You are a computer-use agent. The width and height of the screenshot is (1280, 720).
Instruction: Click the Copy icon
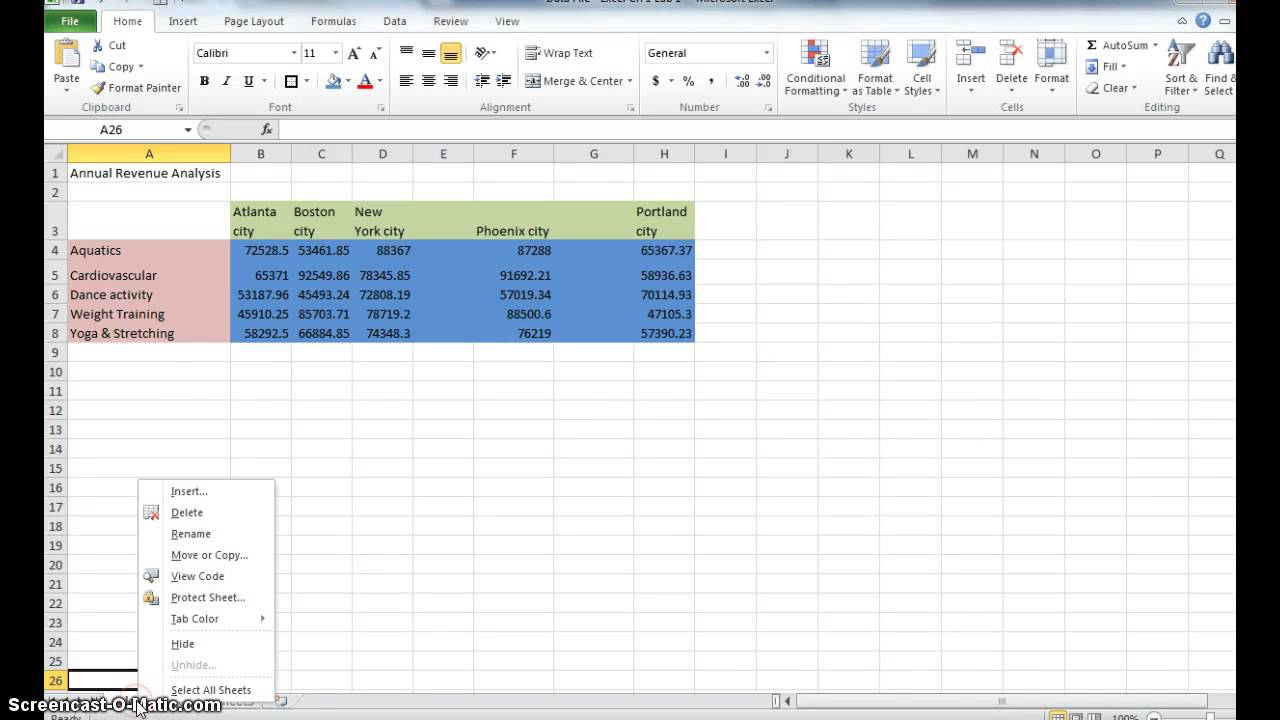pyautogui.click(x=98, y=67)
